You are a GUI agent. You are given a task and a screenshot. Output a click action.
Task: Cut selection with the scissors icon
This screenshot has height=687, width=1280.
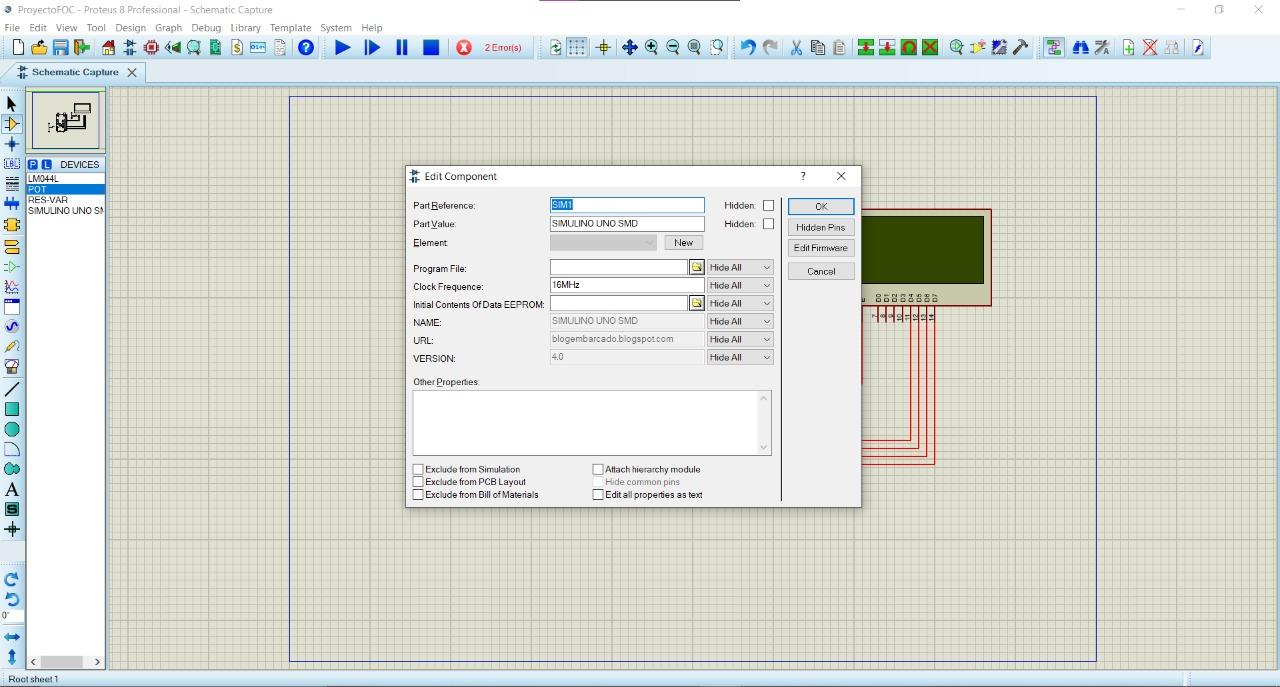pyautogui.click(x=796, y=47)
